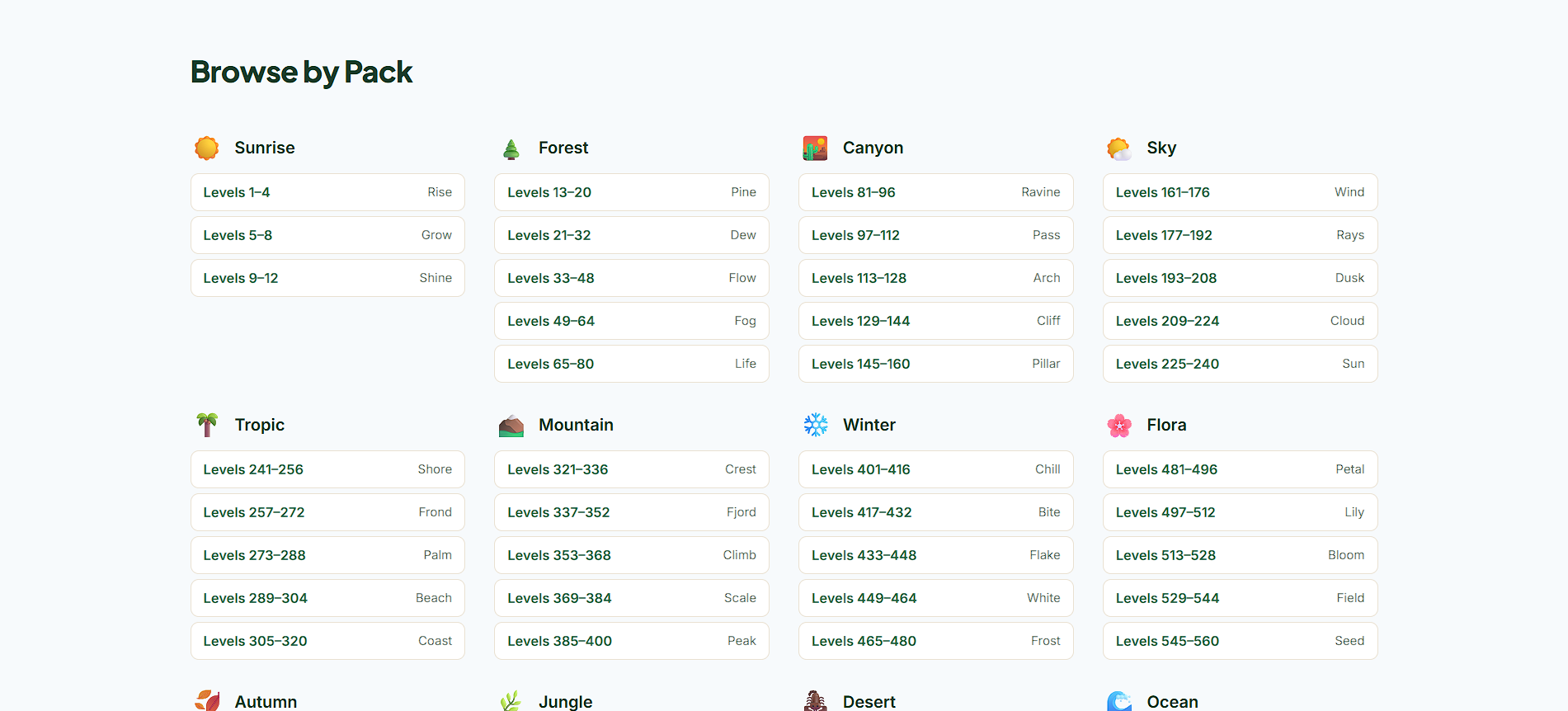1568x711 pixels.
Task: Click the Tropic palm tree icon
Action: click(x=207, y=425)
